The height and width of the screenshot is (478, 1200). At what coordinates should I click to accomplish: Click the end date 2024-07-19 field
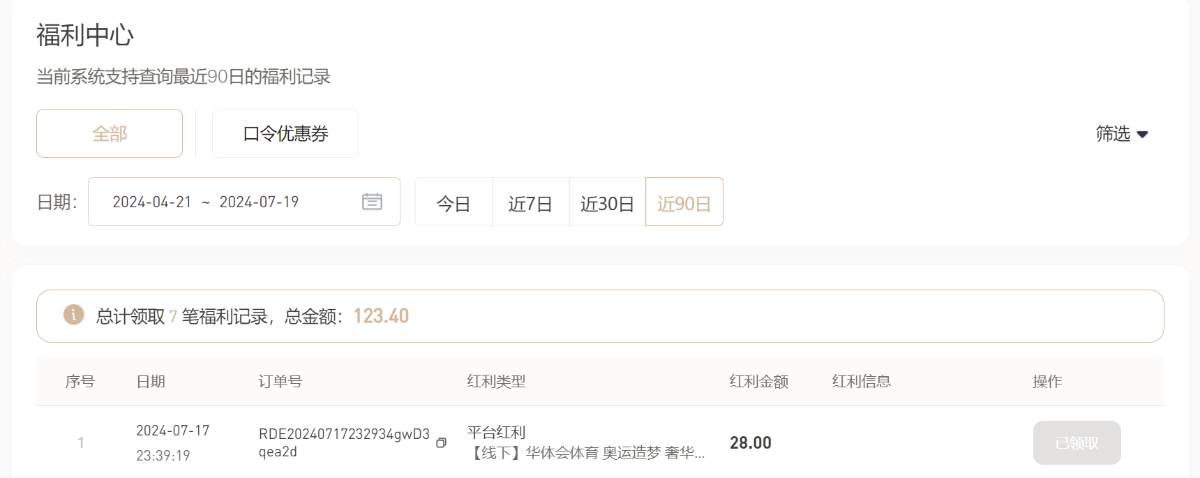[259, 202]
